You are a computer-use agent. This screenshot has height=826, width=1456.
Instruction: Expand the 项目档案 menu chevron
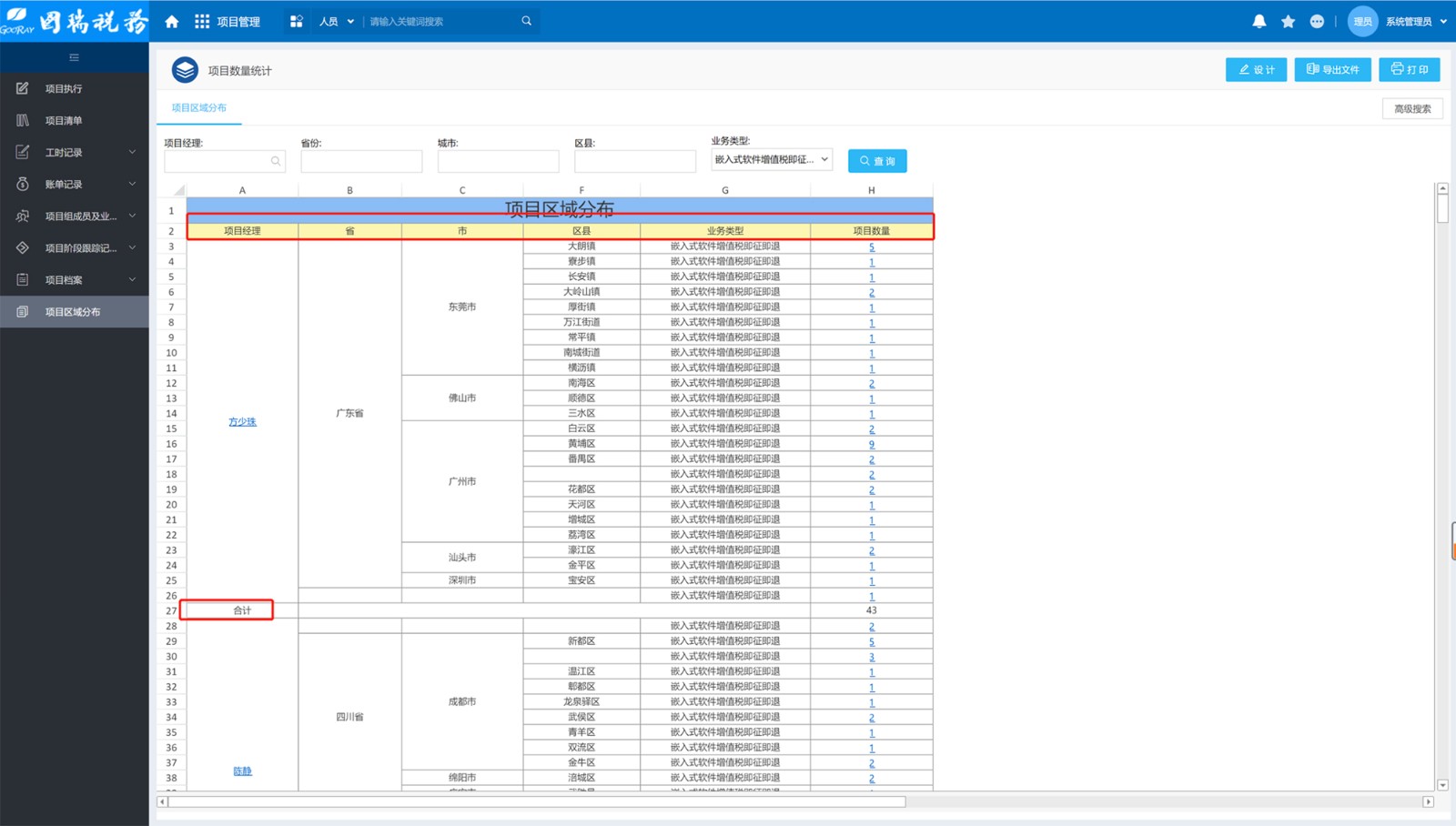(x=132, y=279)
